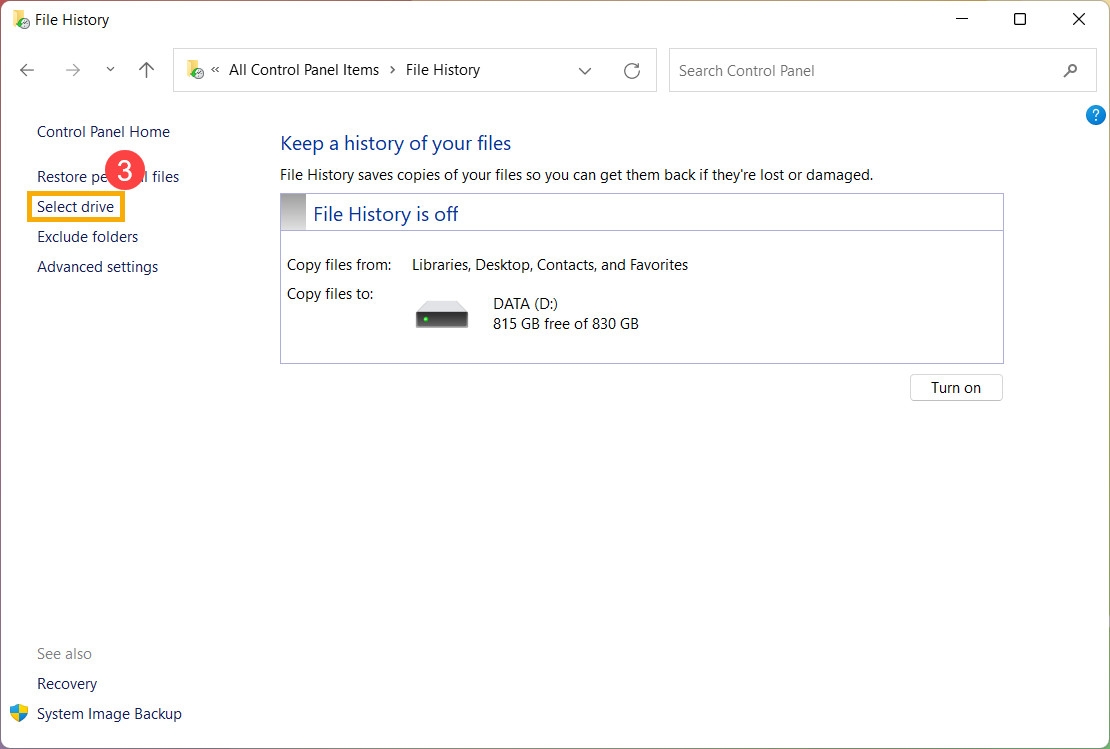This screenshot has width=1110, height=749.
Task: Expand chevron after All Control Panel Items
Action: click(x=392, y=70)
